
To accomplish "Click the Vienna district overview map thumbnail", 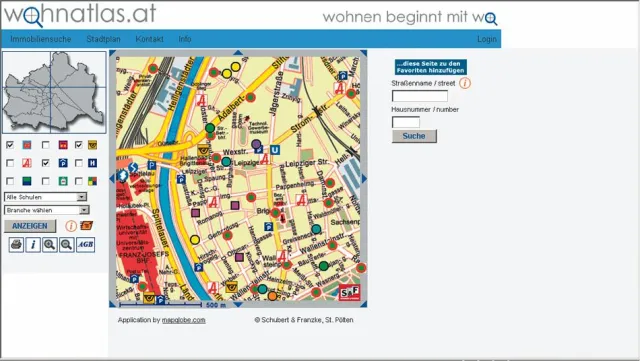I will coord(54,92).
